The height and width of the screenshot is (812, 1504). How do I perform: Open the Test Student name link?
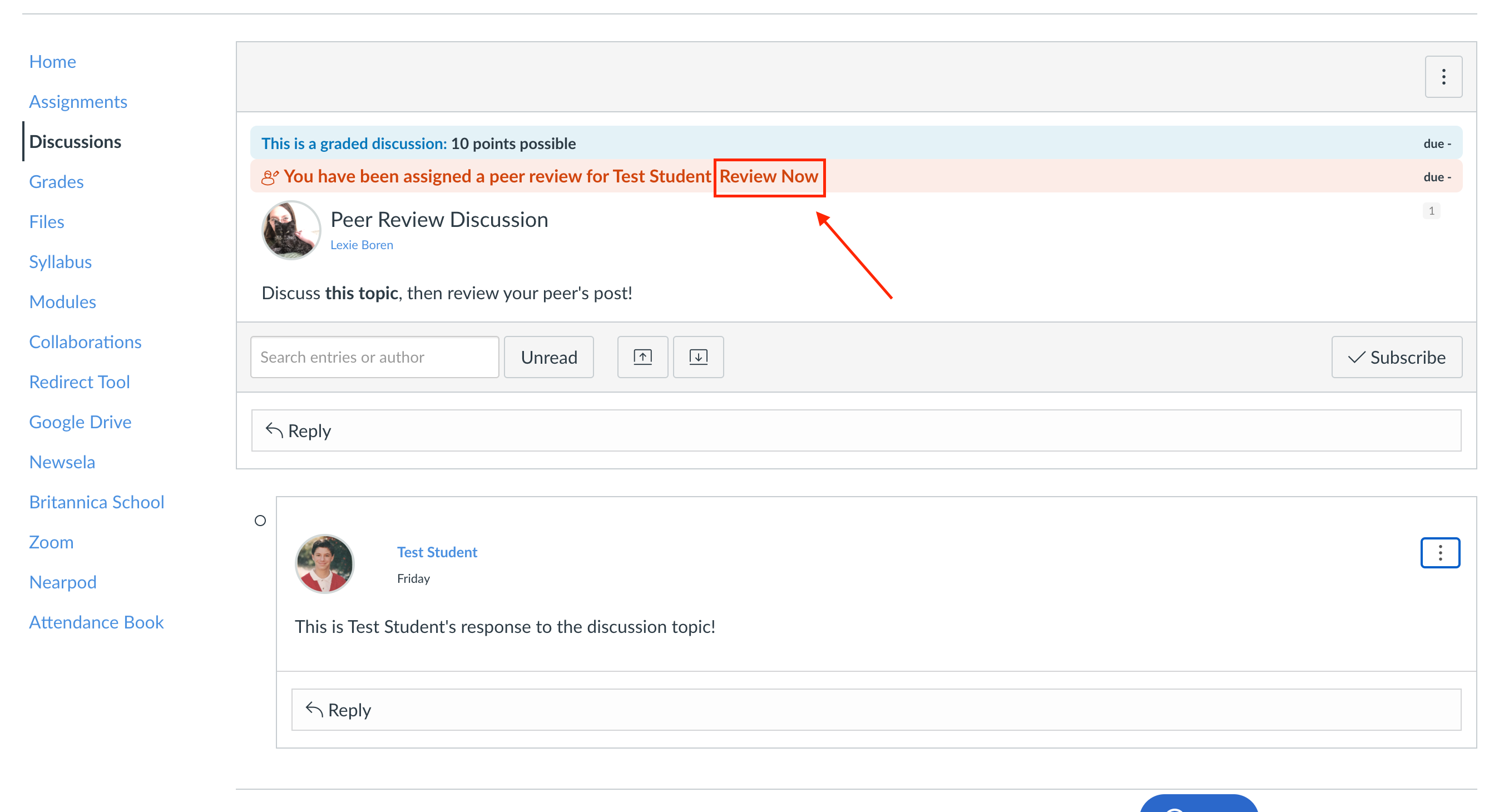(437, 552)
